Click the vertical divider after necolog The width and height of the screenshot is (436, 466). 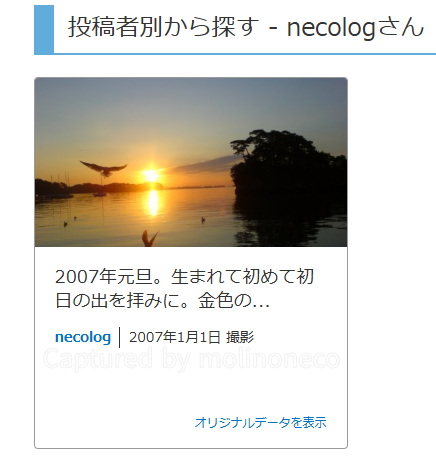click(x=120, y=337)
